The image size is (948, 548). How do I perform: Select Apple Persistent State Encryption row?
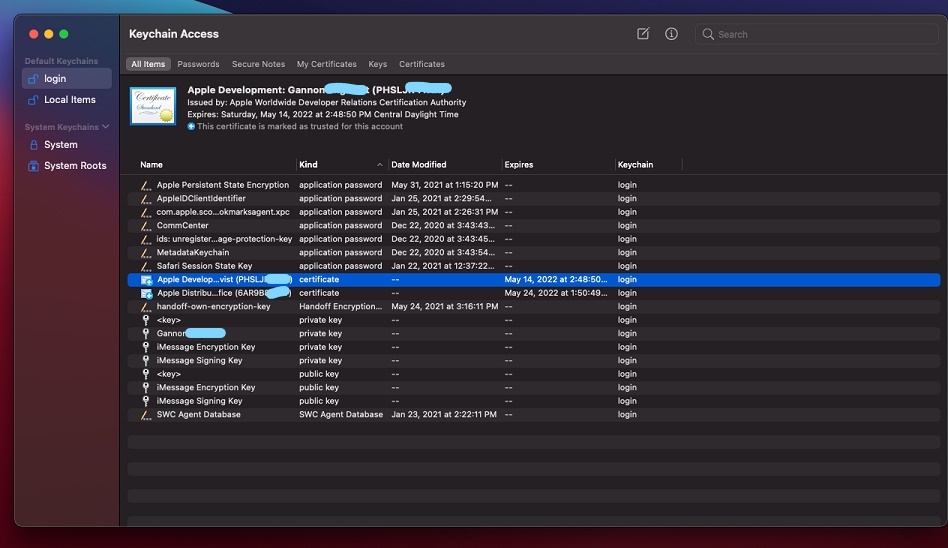(534, 185)
